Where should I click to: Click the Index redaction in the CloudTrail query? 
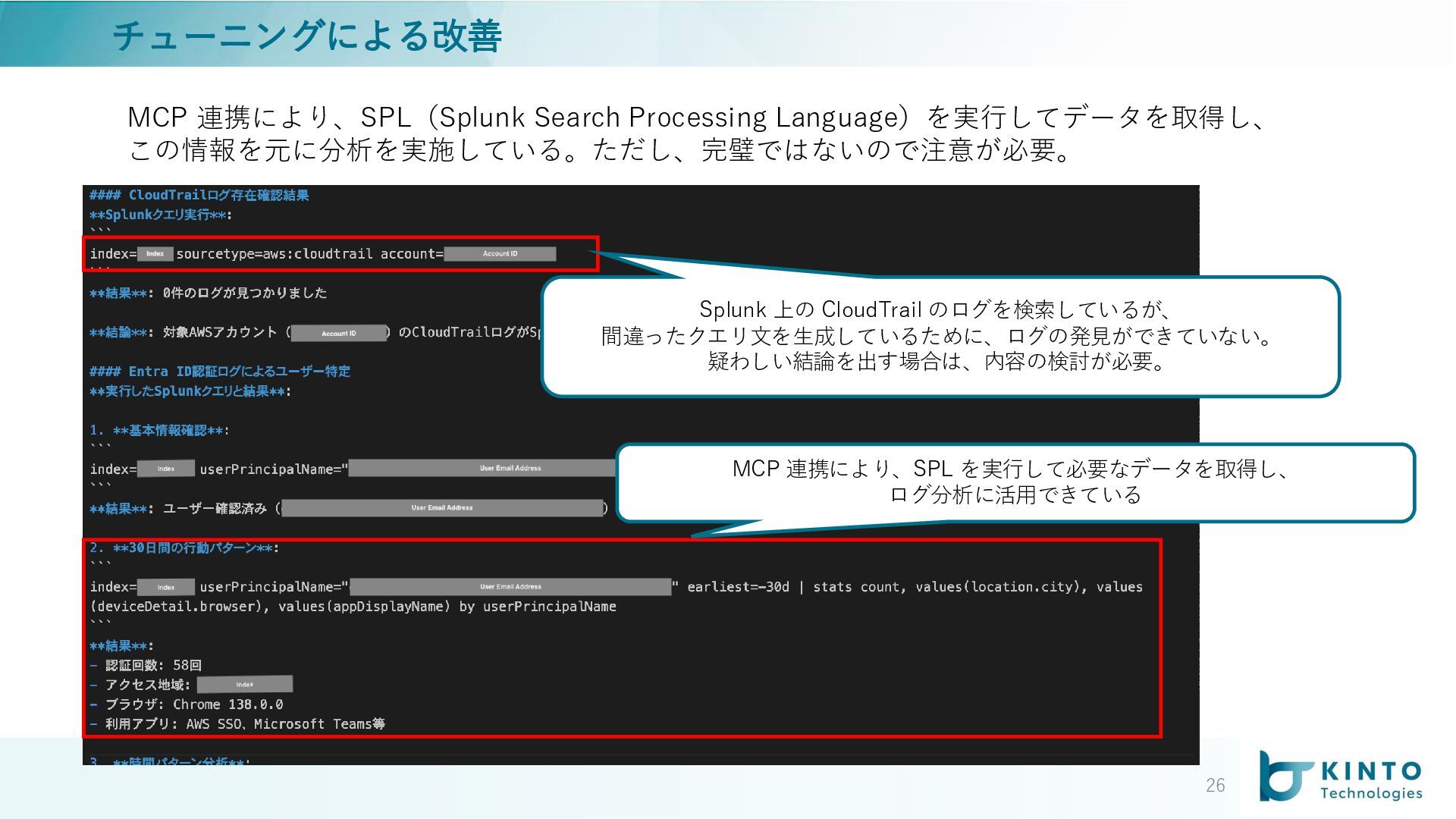[x=155, y=254]
